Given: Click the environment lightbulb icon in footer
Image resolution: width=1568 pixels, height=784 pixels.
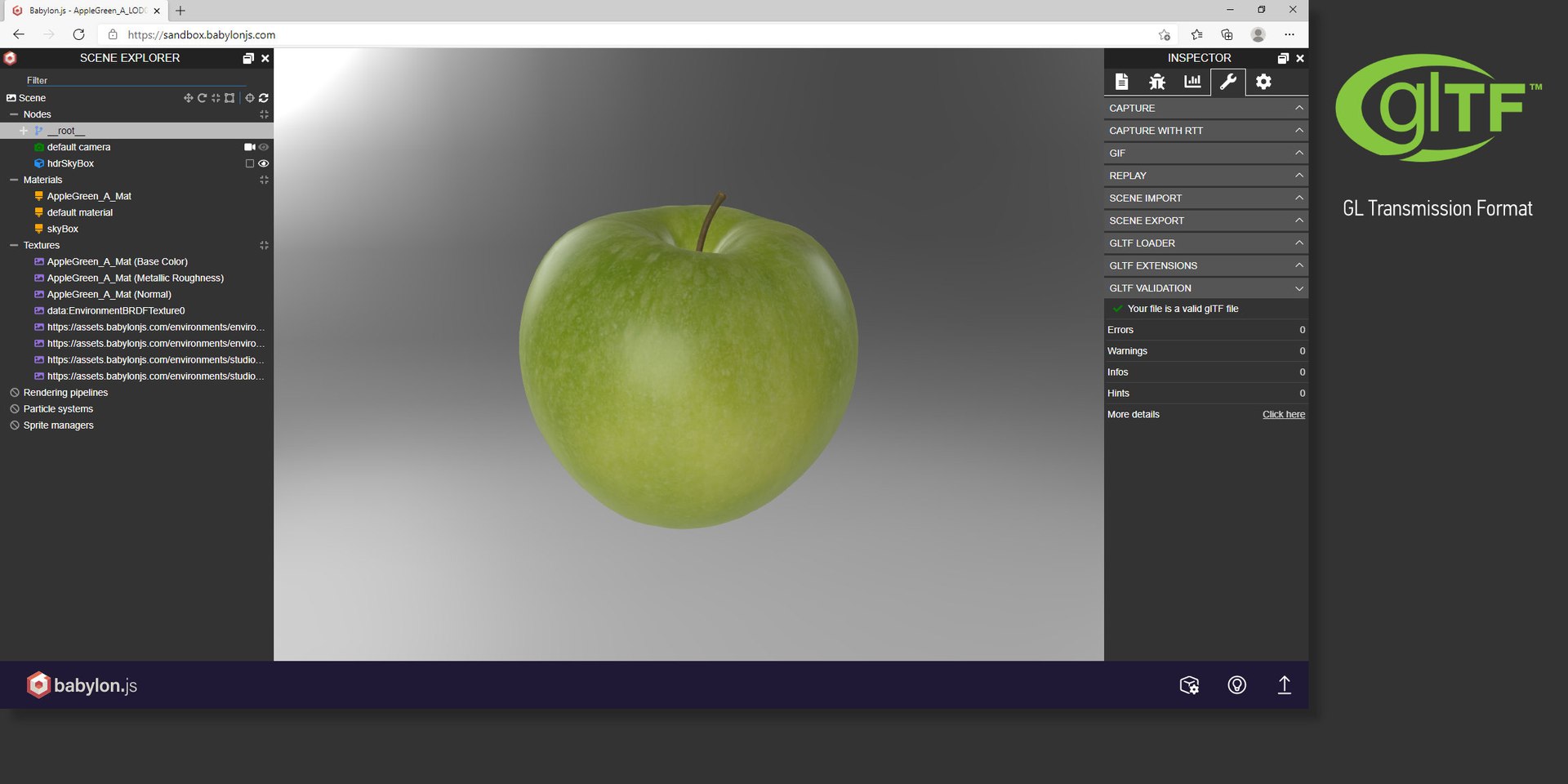Looking at the screenshot, I should tap(1237, 685).
